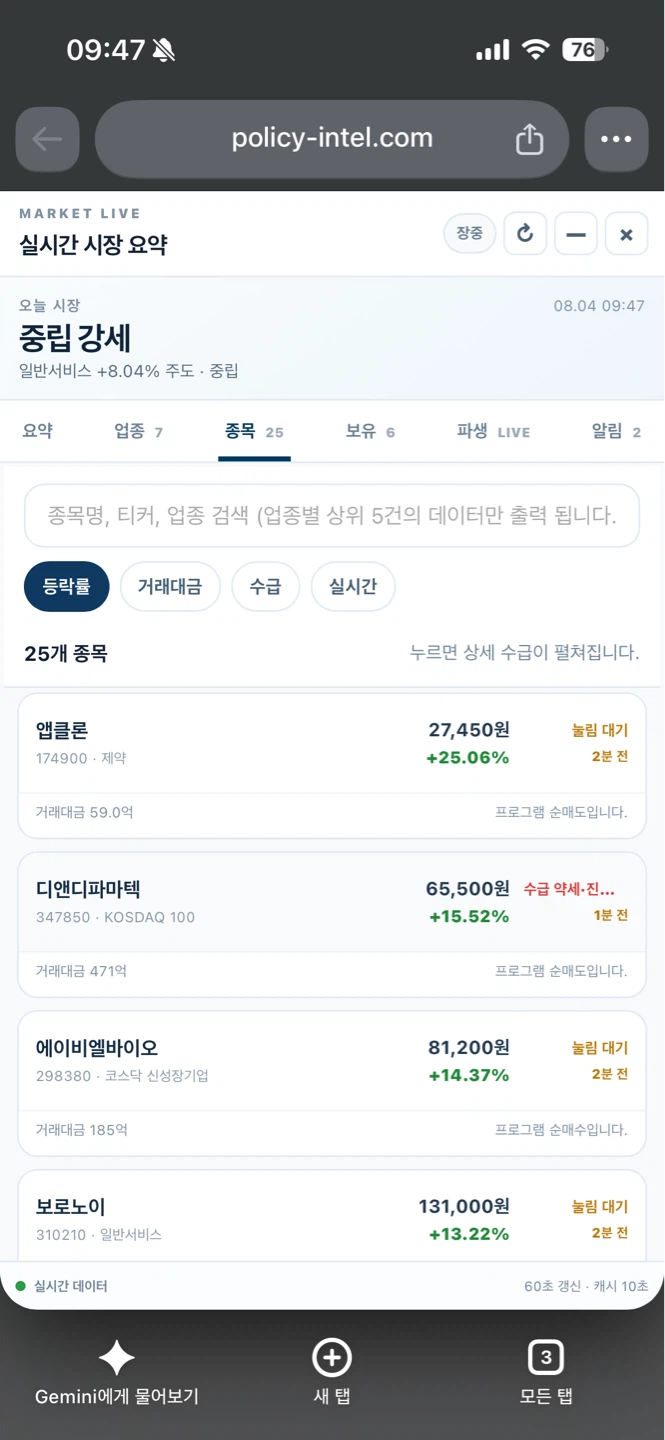Expand the 디앤디파마텍 stock card details
Image resolution: width=665 pixels, height=1440 pixels.
coord(332,924)
